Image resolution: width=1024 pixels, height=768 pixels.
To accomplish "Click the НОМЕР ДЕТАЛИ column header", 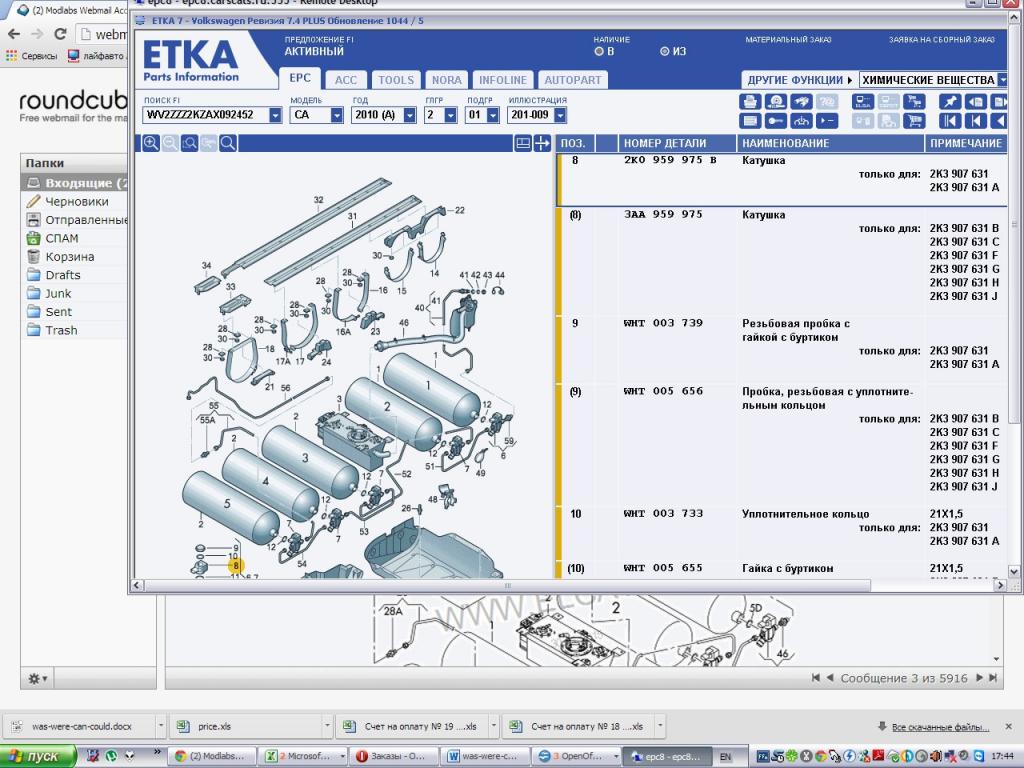I will [x=677, y=143].
